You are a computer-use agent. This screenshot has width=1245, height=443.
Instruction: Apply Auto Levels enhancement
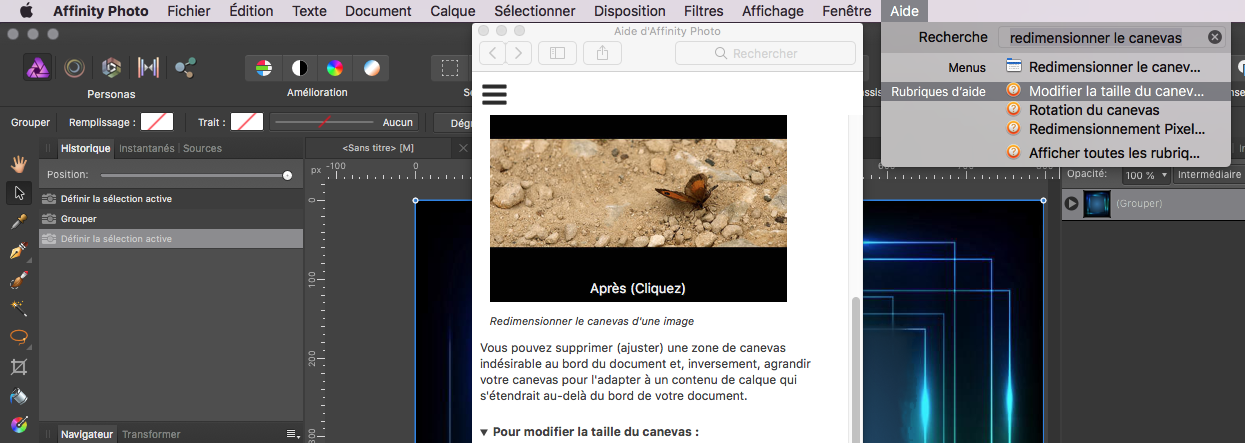(264, 69)
